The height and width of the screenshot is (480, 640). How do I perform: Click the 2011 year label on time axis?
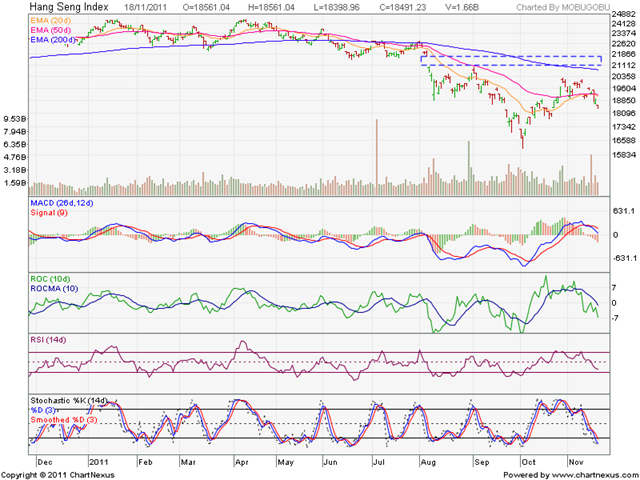[x=99, y=462]
